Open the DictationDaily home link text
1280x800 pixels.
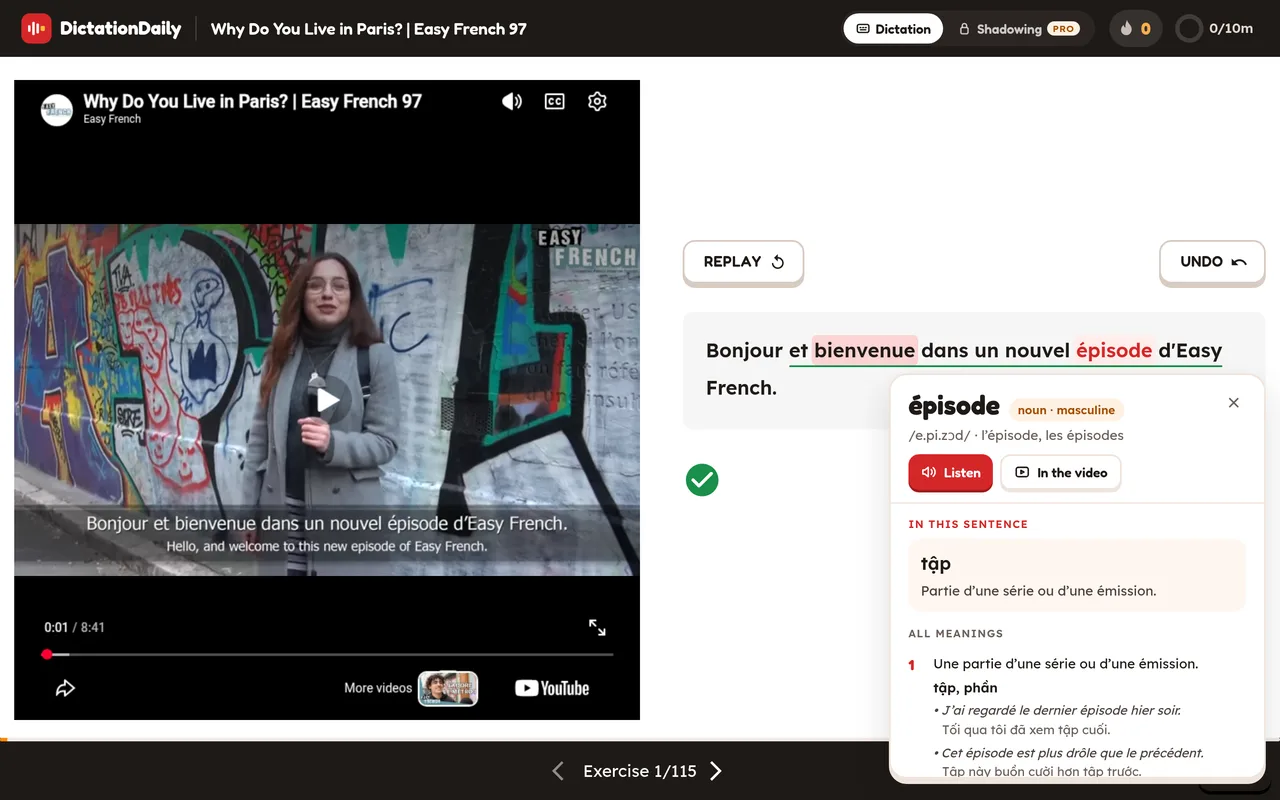[120, 29]
